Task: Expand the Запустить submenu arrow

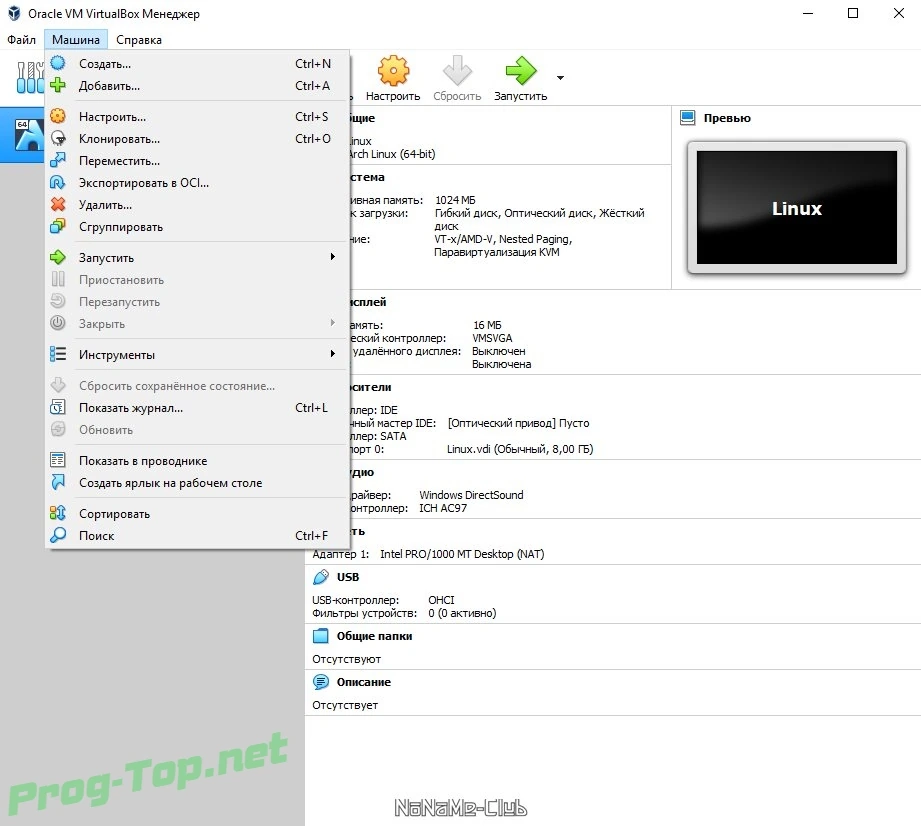Action: [x=332, y=257]
